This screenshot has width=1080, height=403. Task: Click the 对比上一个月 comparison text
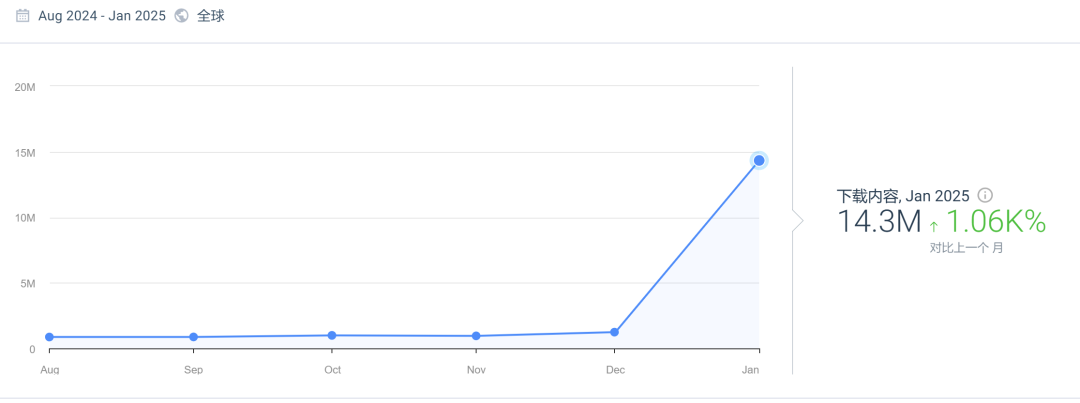pyautogui.click(x=966, y=248)
